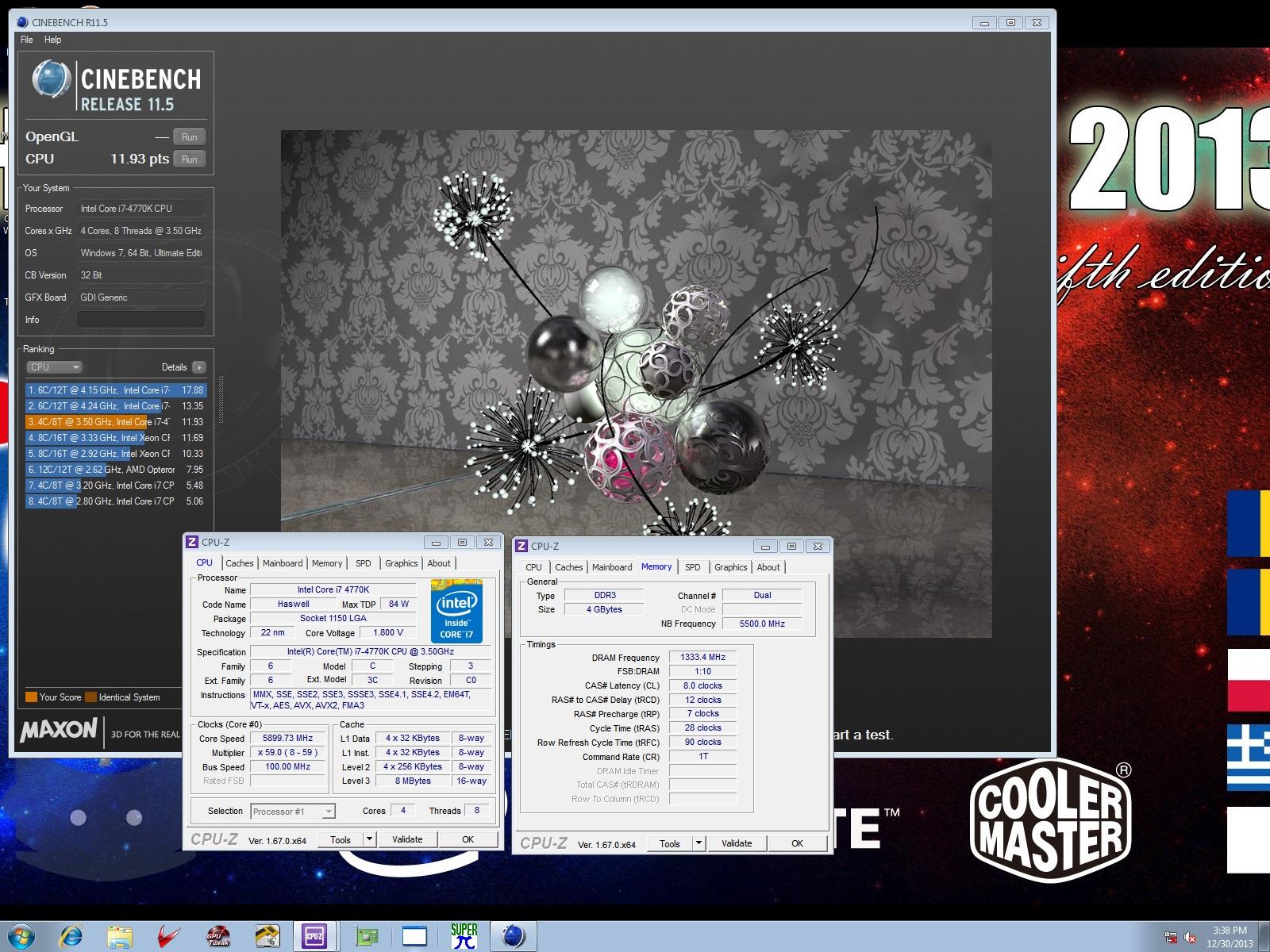
Task: Expand Tools dropdown arrow in right CPU-Z window
Action: coord(698,843)
